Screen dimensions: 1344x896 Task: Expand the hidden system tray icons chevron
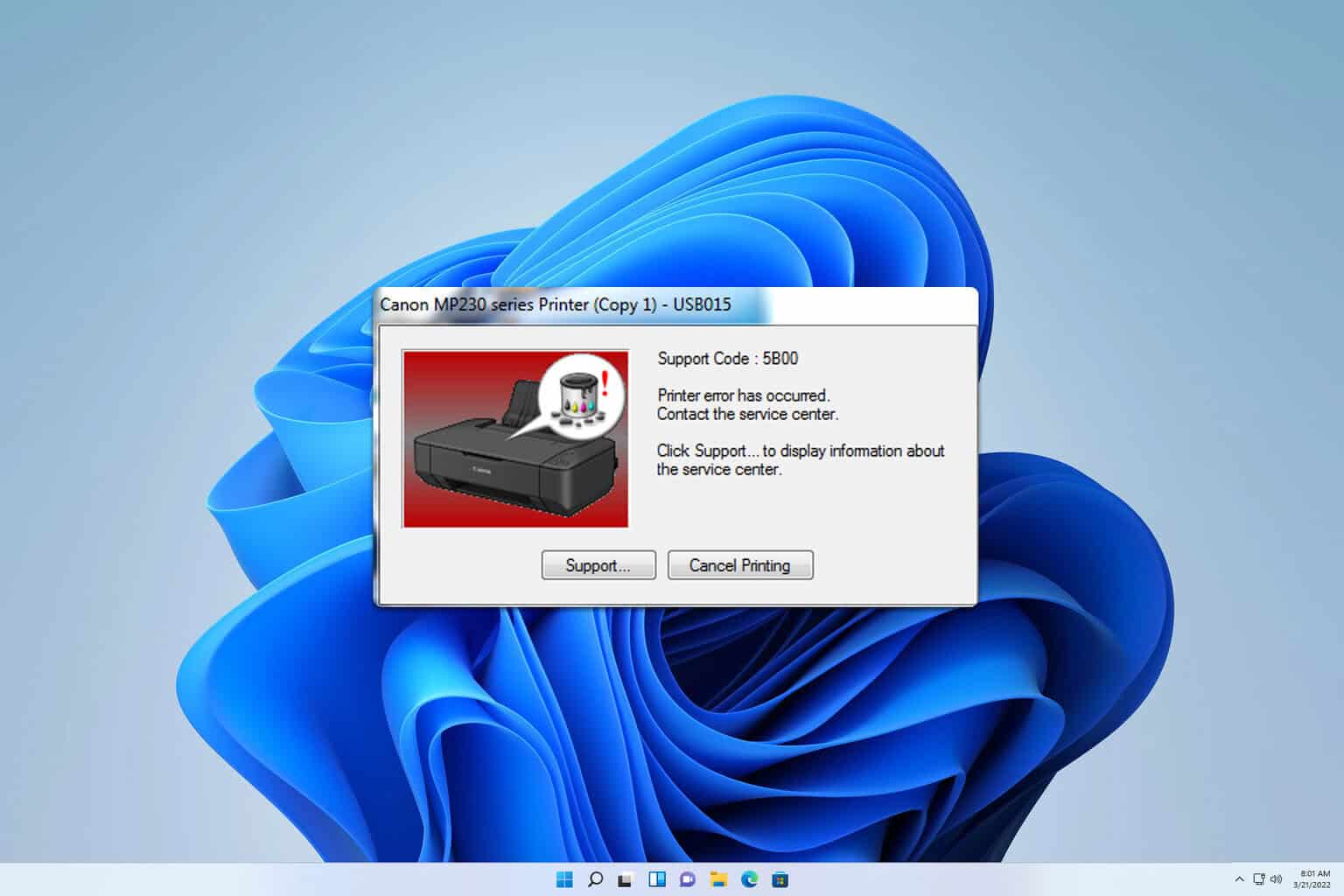tap(1239, 879)
